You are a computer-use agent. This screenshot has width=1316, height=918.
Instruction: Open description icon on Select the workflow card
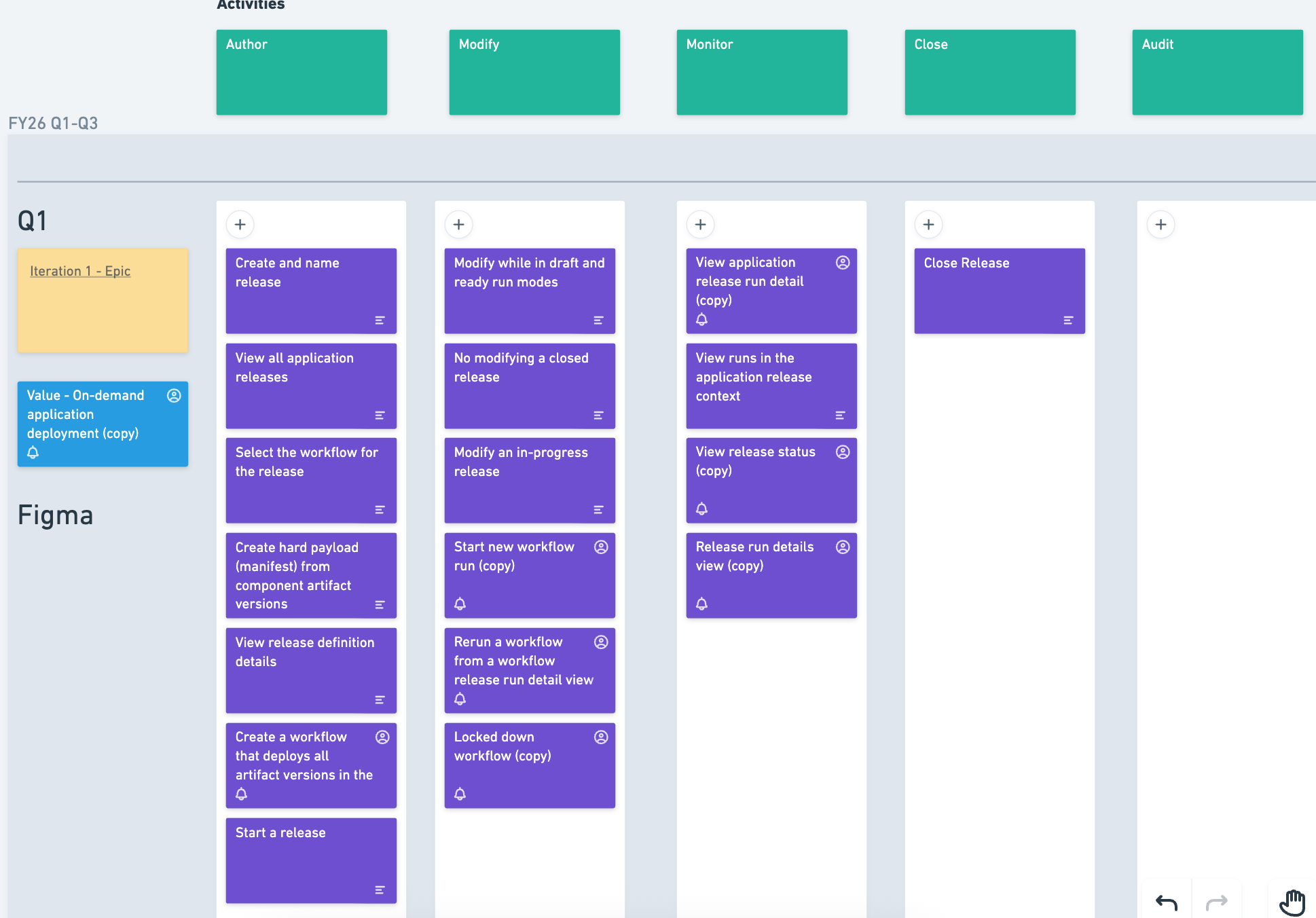pyautogui.click(x=380, y=510)
